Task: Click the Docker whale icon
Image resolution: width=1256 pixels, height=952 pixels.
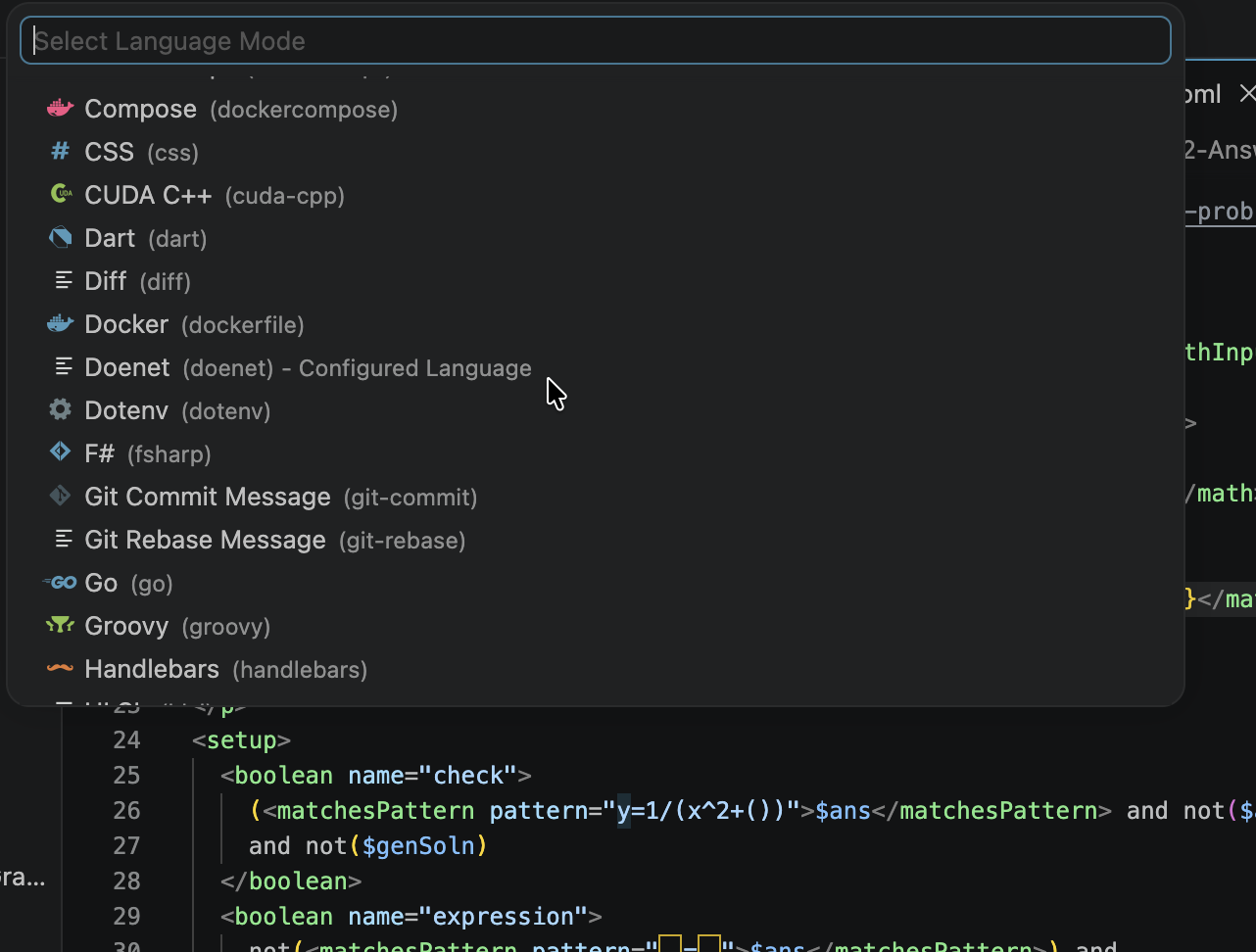Action: (x=61, y=324)
